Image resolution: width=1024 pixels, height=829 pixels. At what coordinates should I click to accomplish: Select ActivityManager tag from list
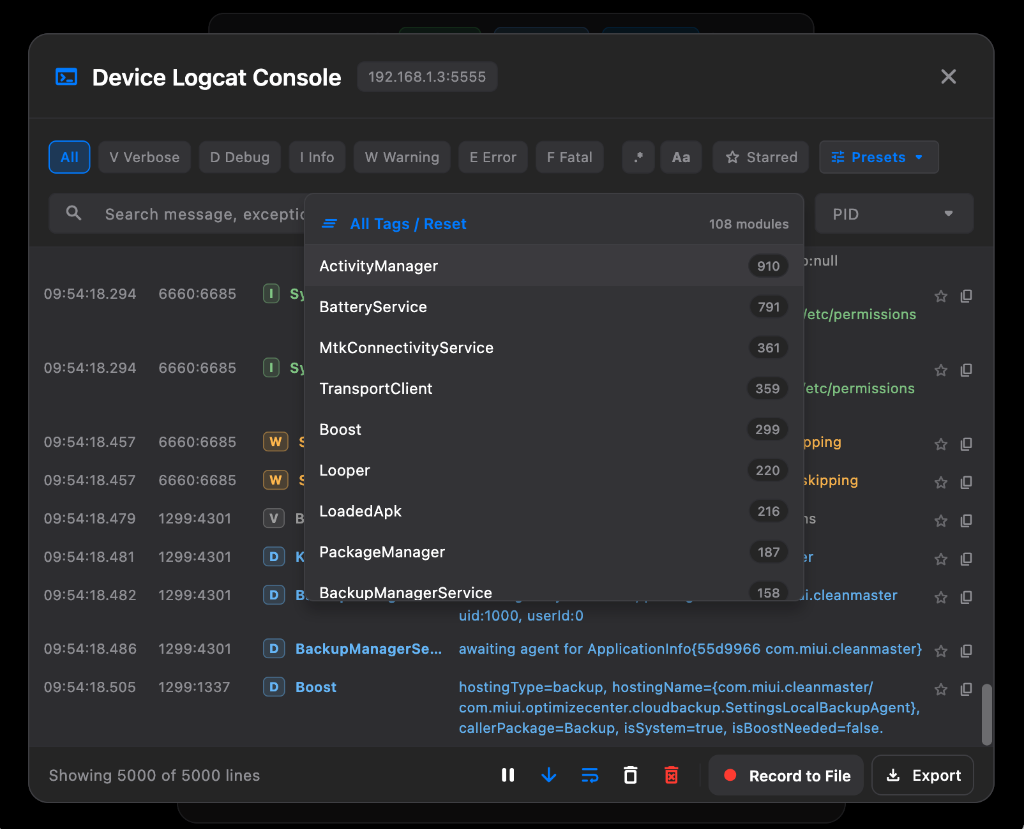[554, 266]
